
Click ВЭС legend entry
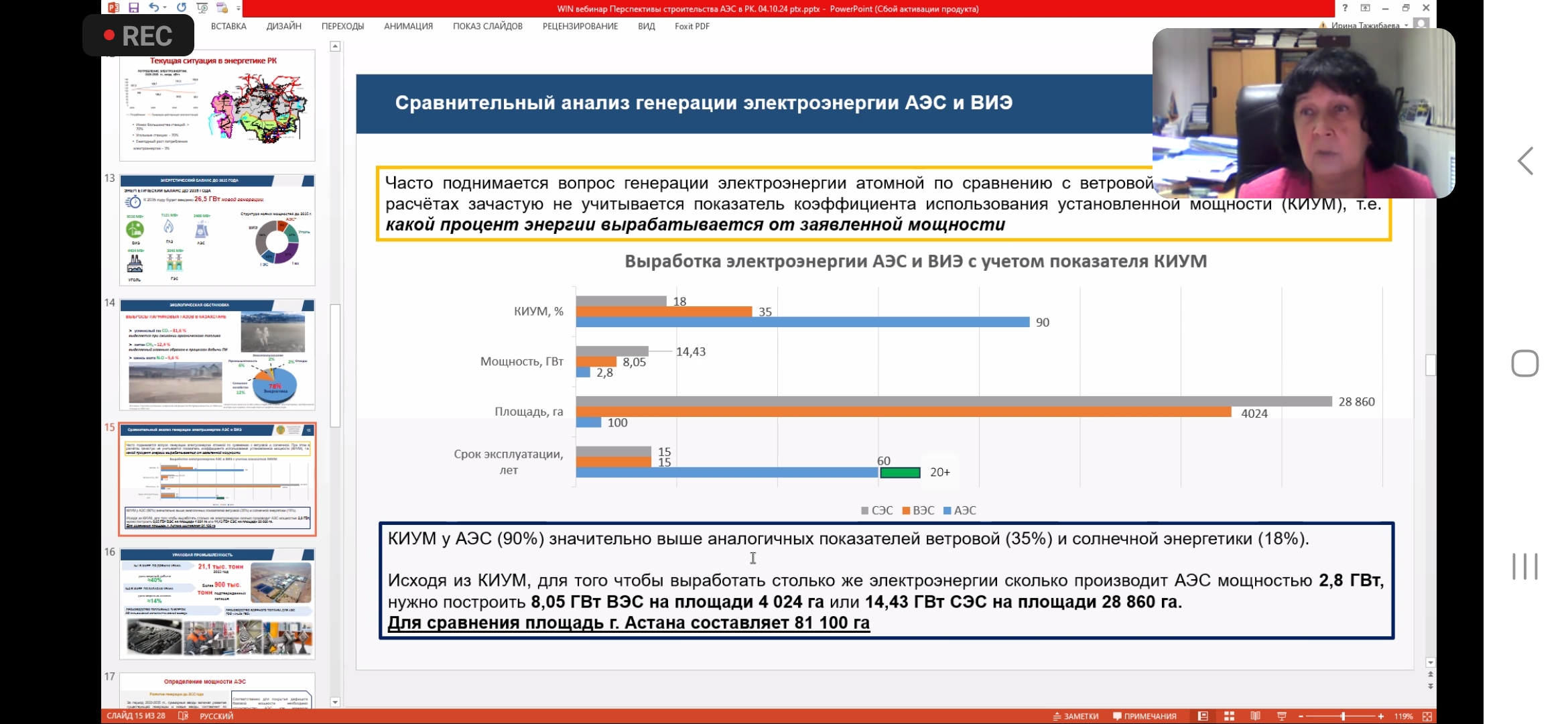pos(918,510)
